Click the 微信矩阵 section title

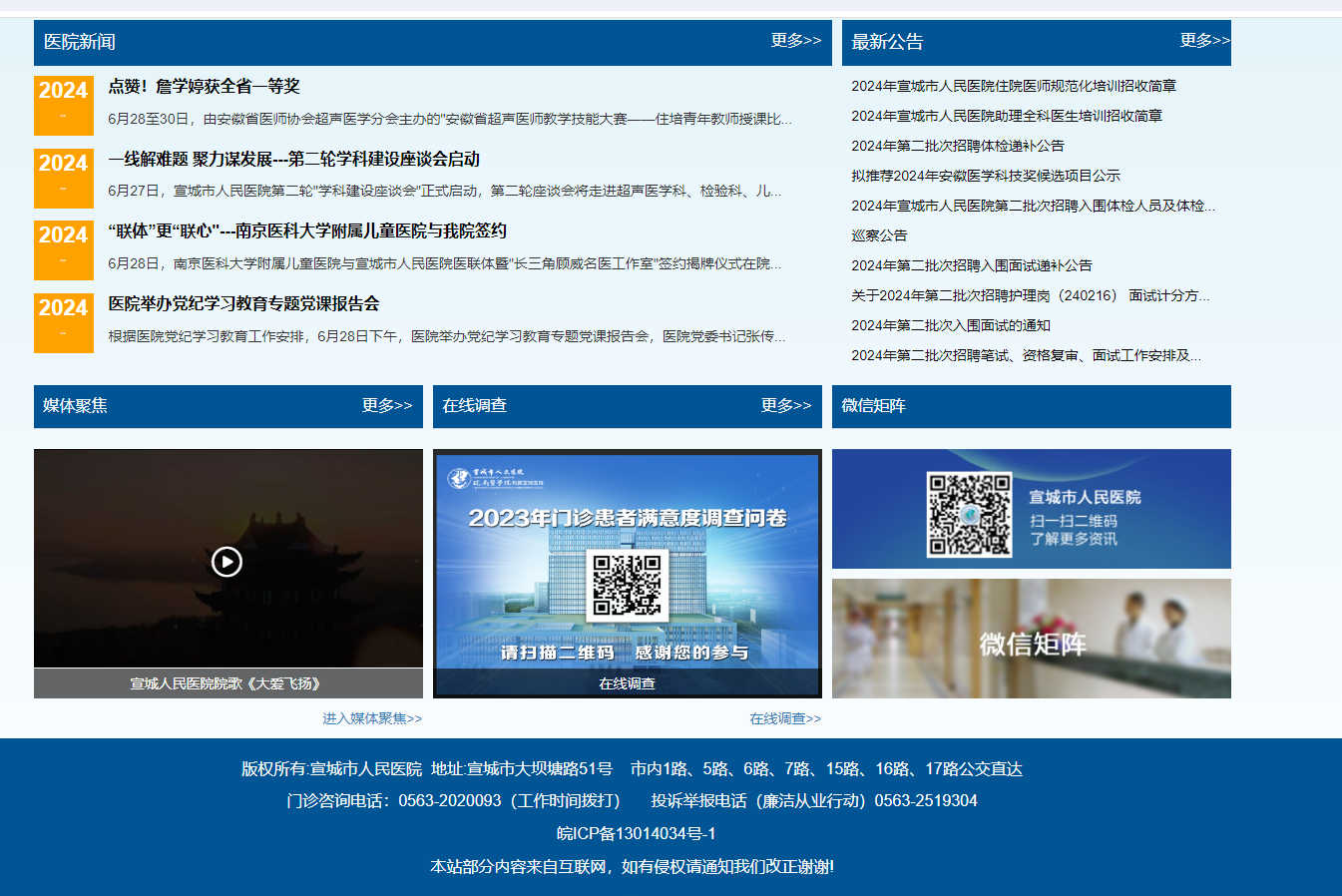873,406
